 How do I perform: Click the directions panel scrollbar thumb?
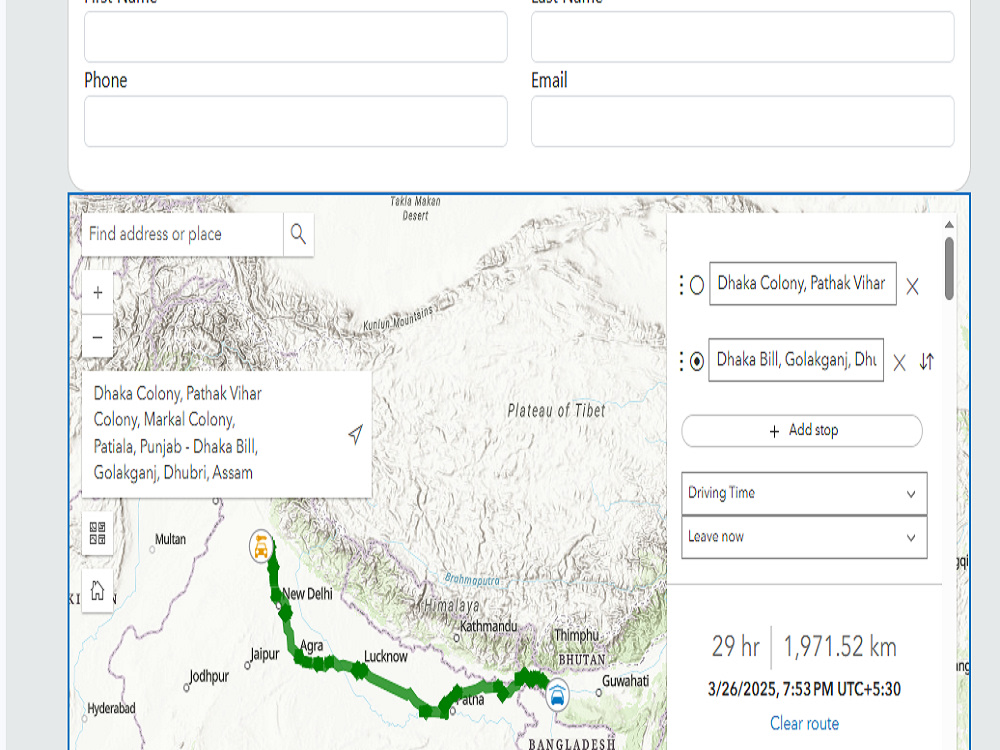949,268
